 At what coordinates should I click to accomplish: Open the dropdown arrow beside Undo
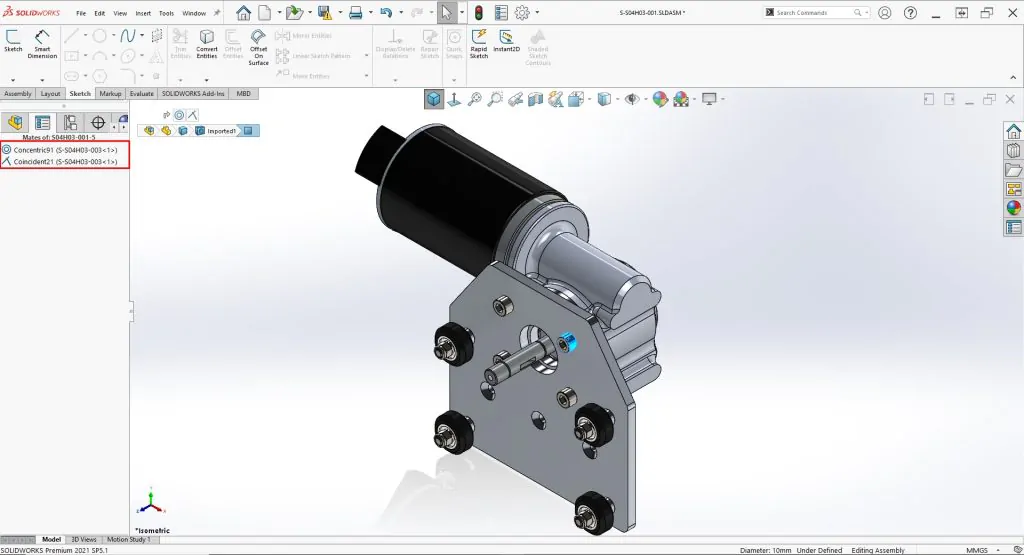coord(401,12)
